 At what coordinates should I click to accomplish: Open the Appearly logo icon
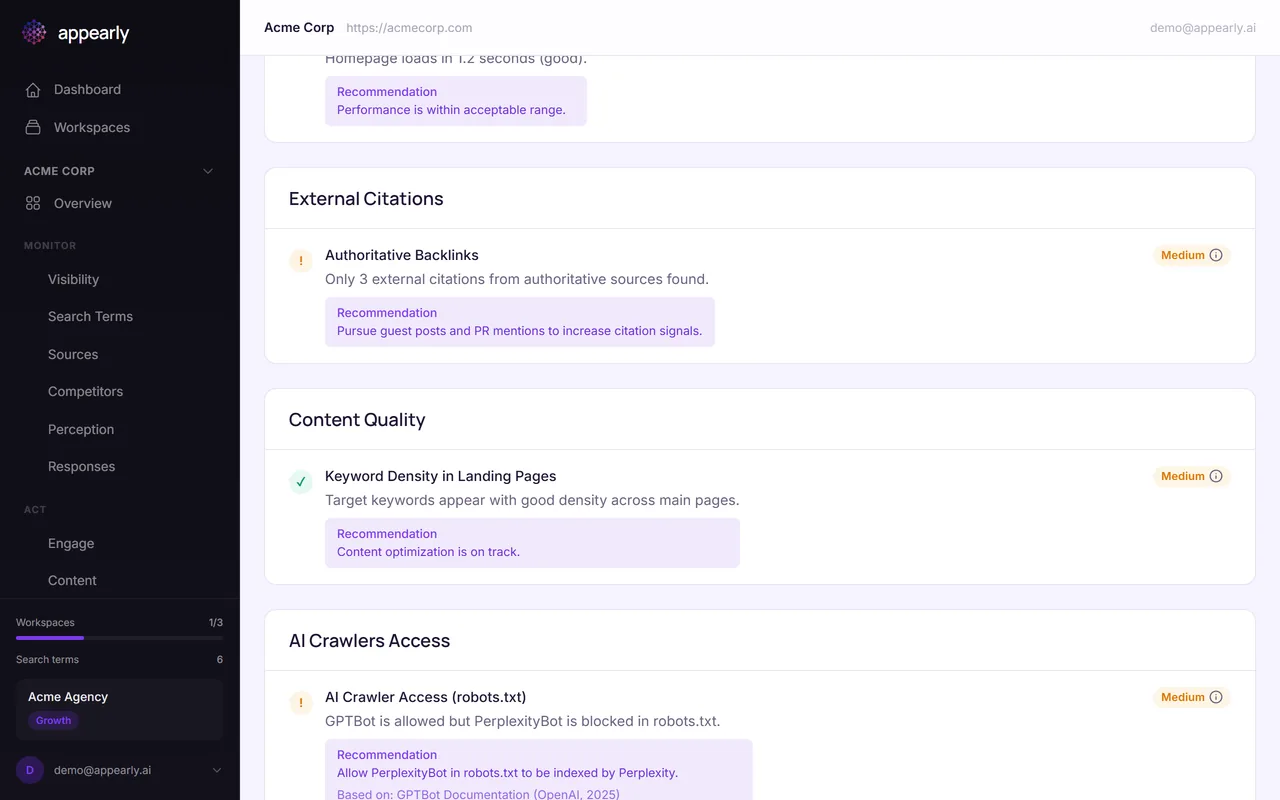pyautogui.click(x=33, y=32)
